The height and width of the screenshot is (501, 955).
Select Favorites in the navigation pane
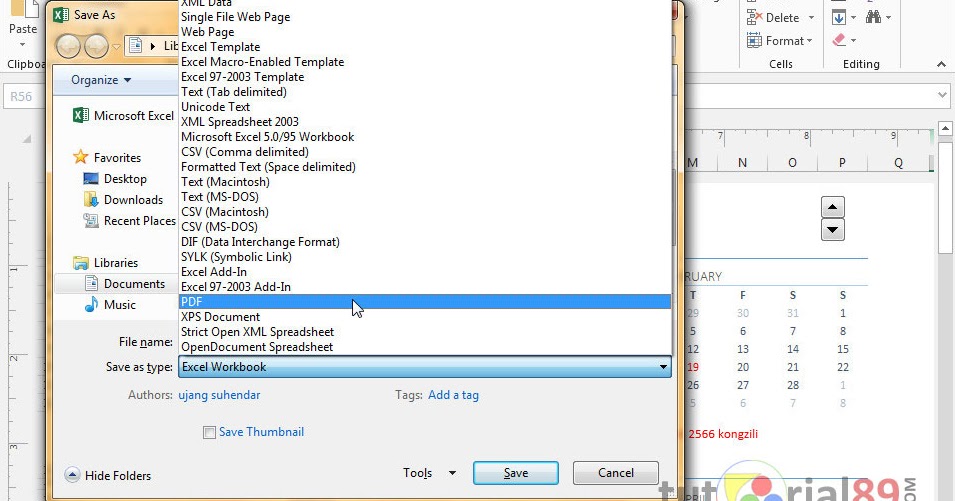[107, 158]
